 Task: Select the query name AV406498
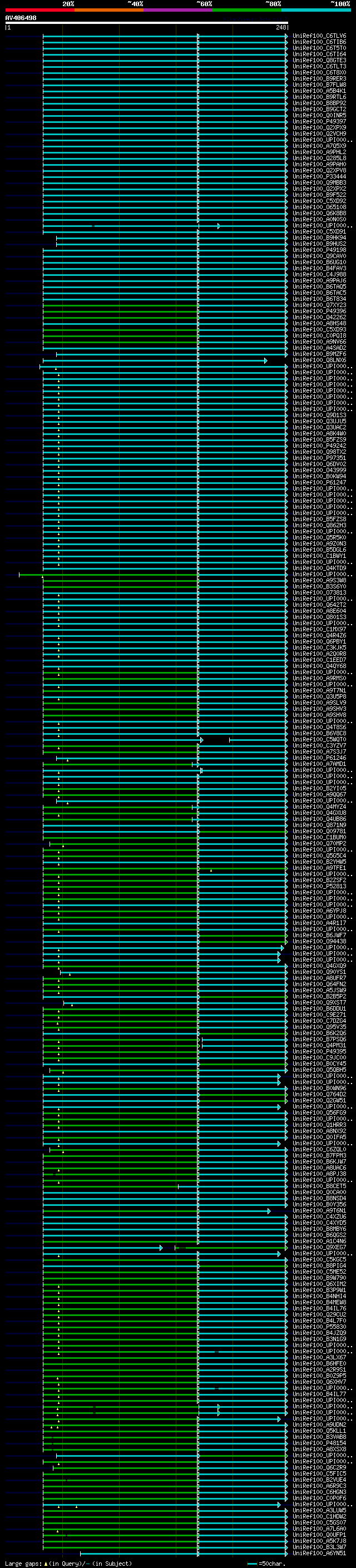(21, 18)
